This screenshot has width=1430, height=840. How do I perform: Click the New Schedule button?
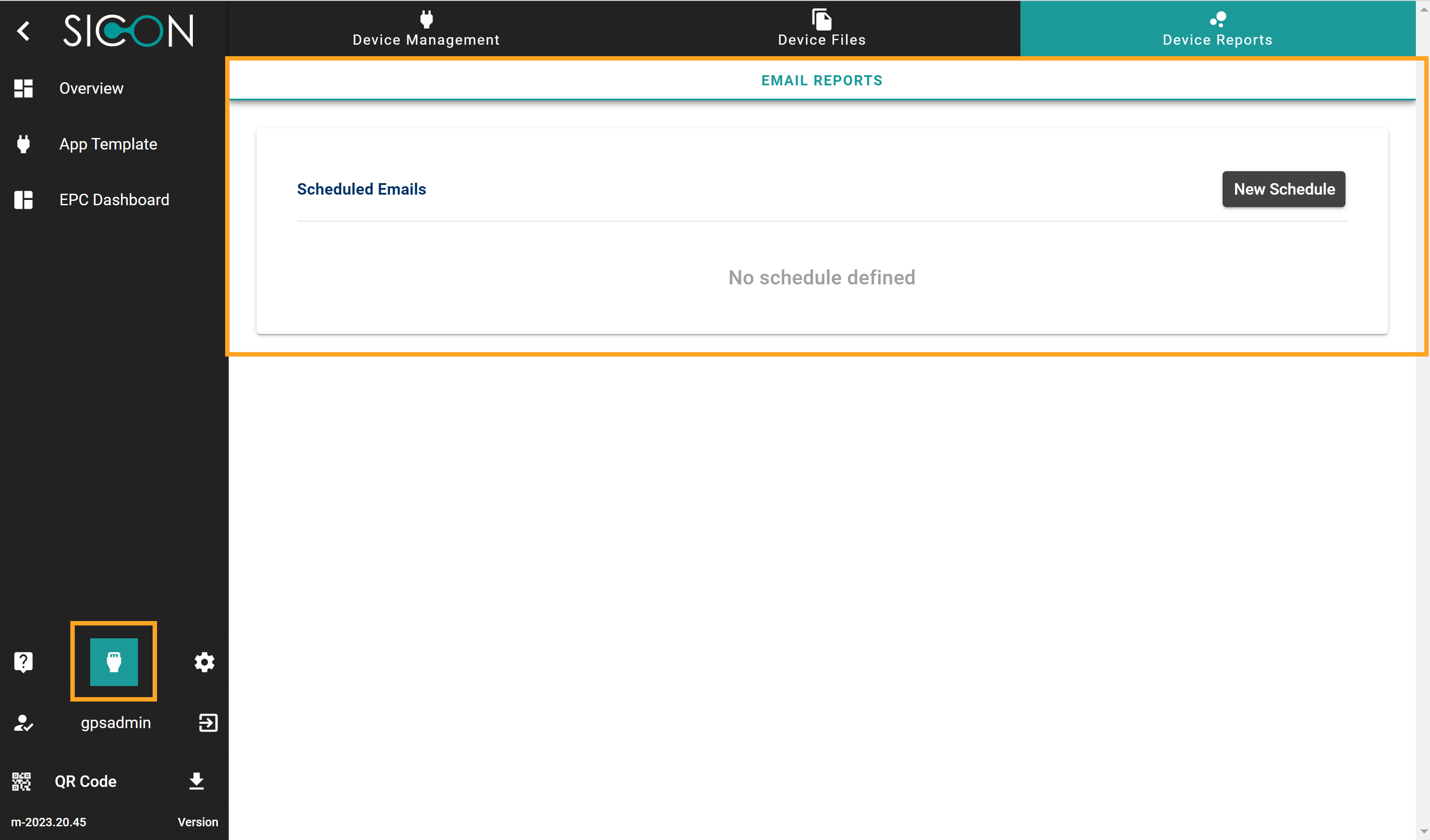[1283, 189]
